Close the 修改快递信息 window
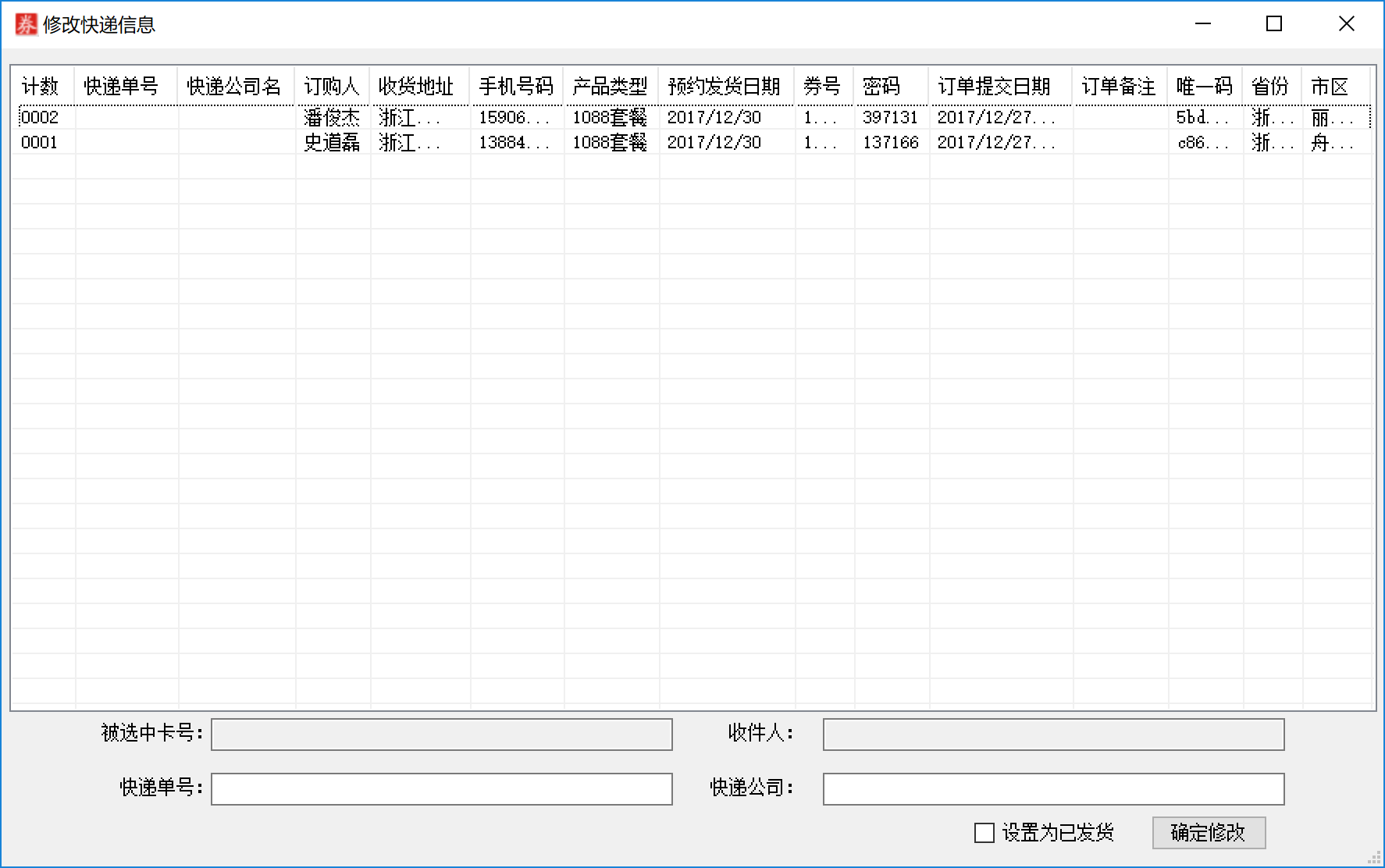Image resolution: width=1385 pixels, height=868 pixels. pos(1346,24)
